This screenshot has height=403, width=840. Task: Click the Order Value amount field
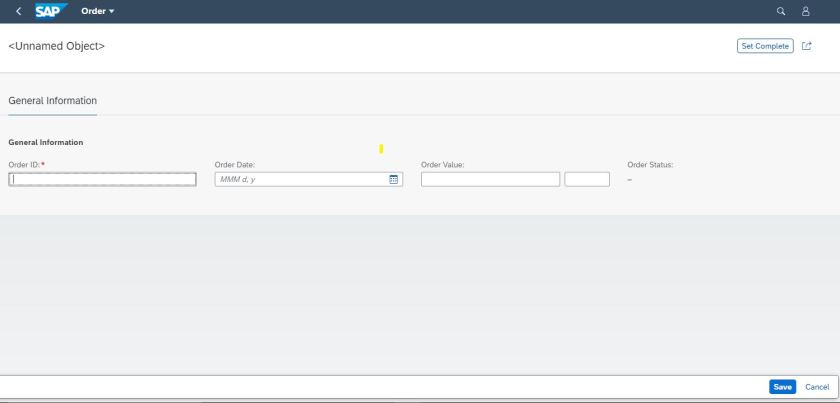point(490,180)
